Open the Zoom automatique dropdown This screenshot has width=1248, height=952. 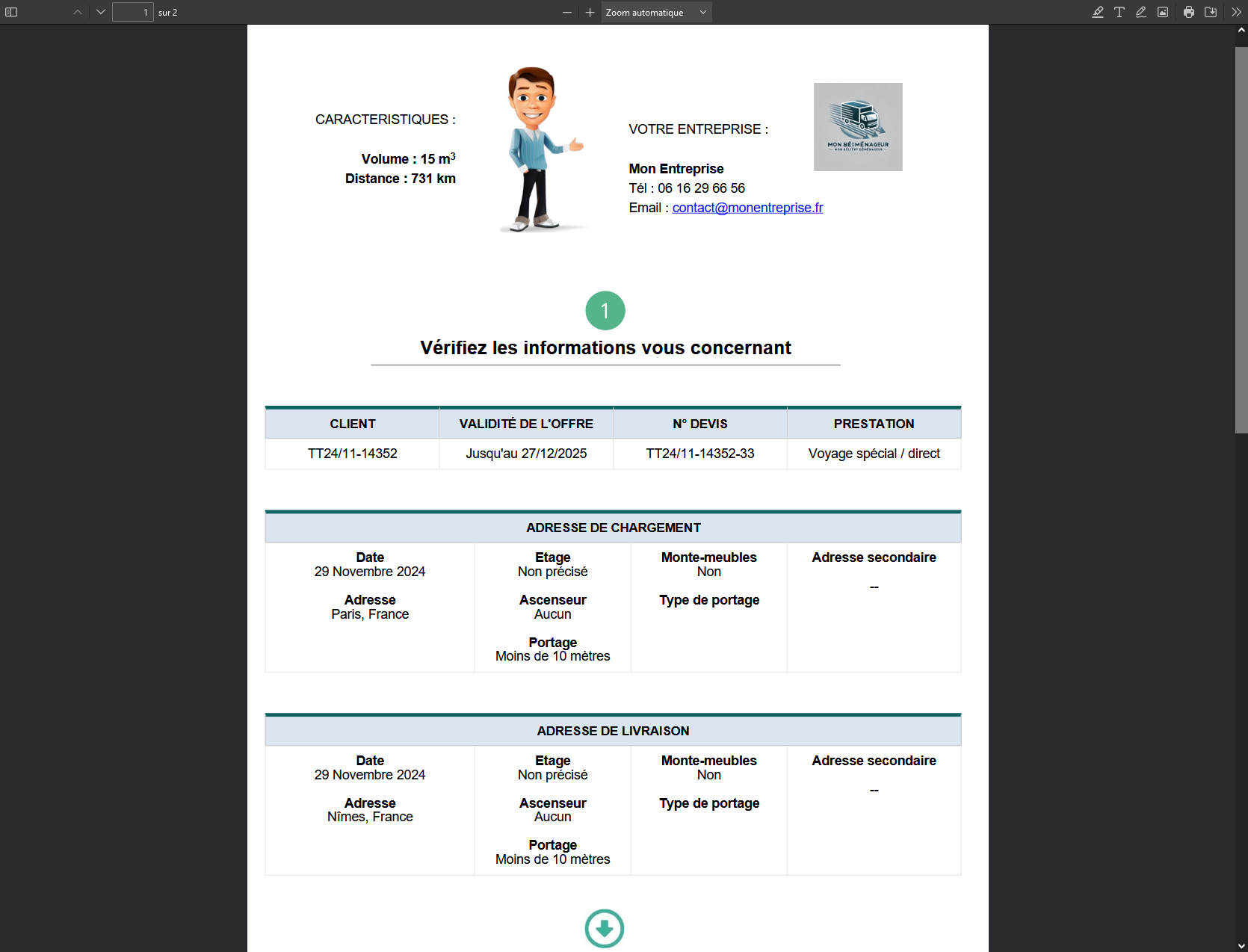pos(655,12)
